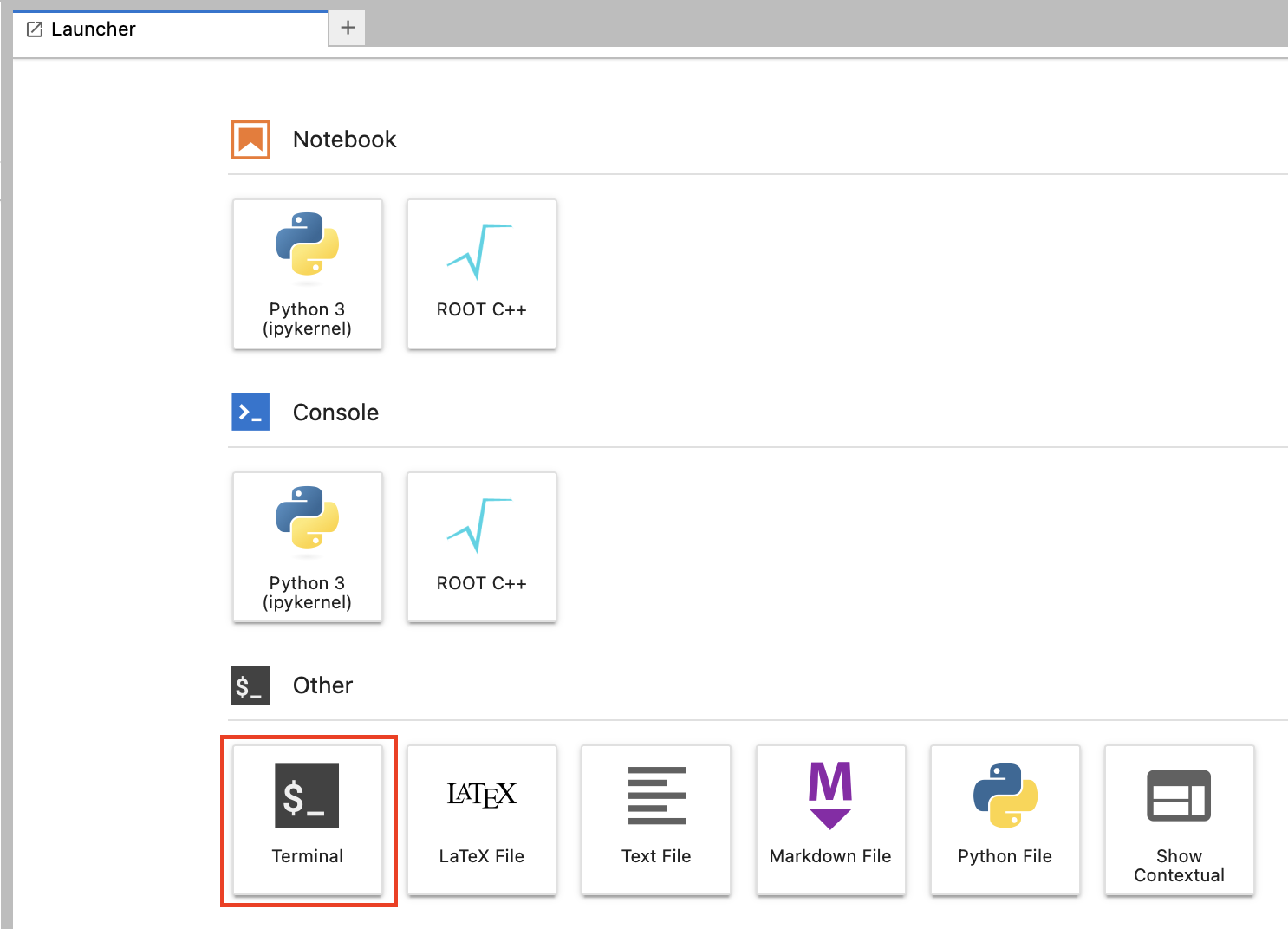Create a new Python File
Screen dimensions: 1288x929
pyautogui.click(x=1005, y=820)
